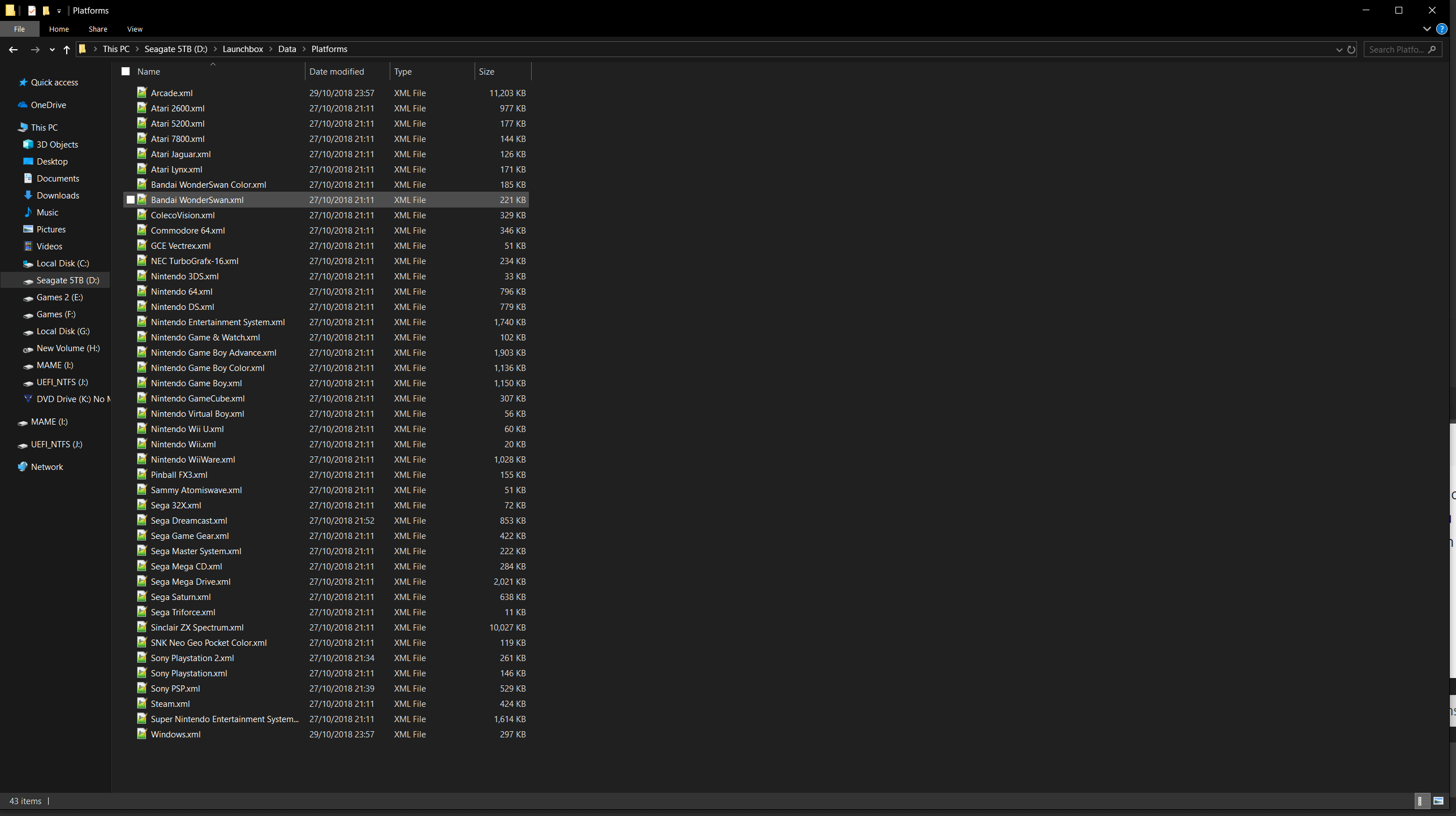Open the Share ribbon tab
1456x816 pixels.
click(98, 29)
